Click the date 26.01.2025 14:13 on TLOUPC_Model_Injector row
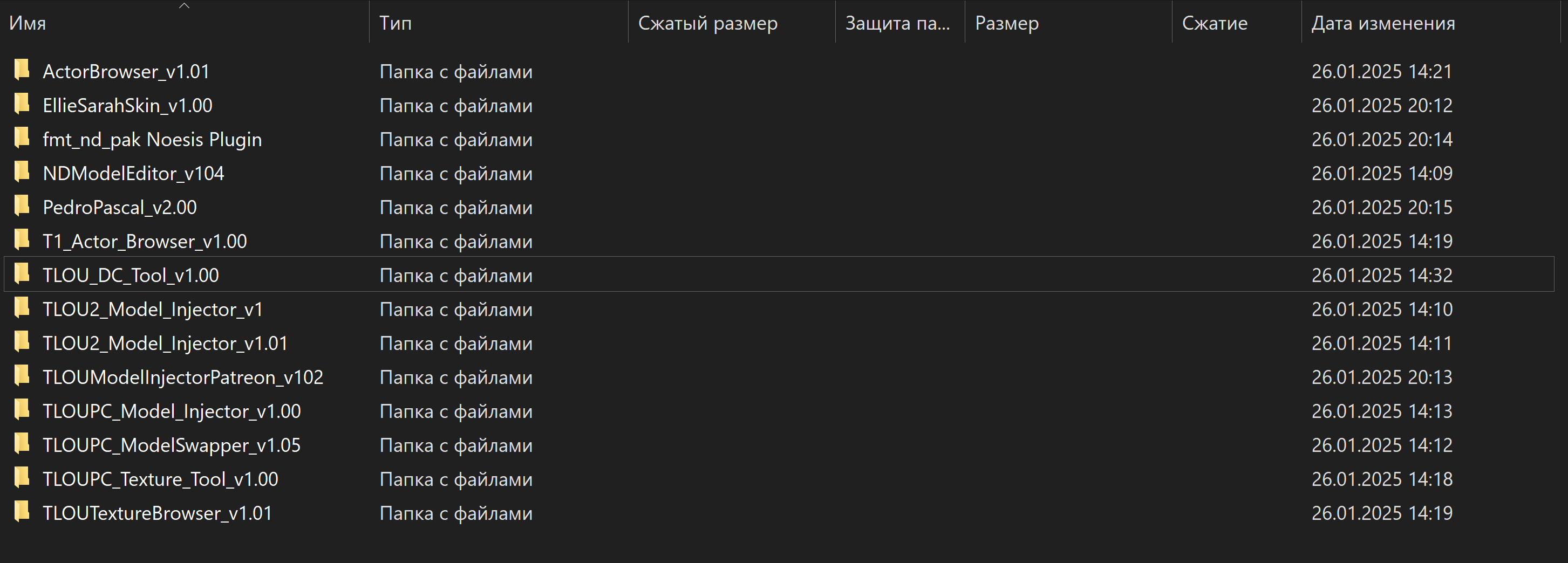 pos(1382,411)
